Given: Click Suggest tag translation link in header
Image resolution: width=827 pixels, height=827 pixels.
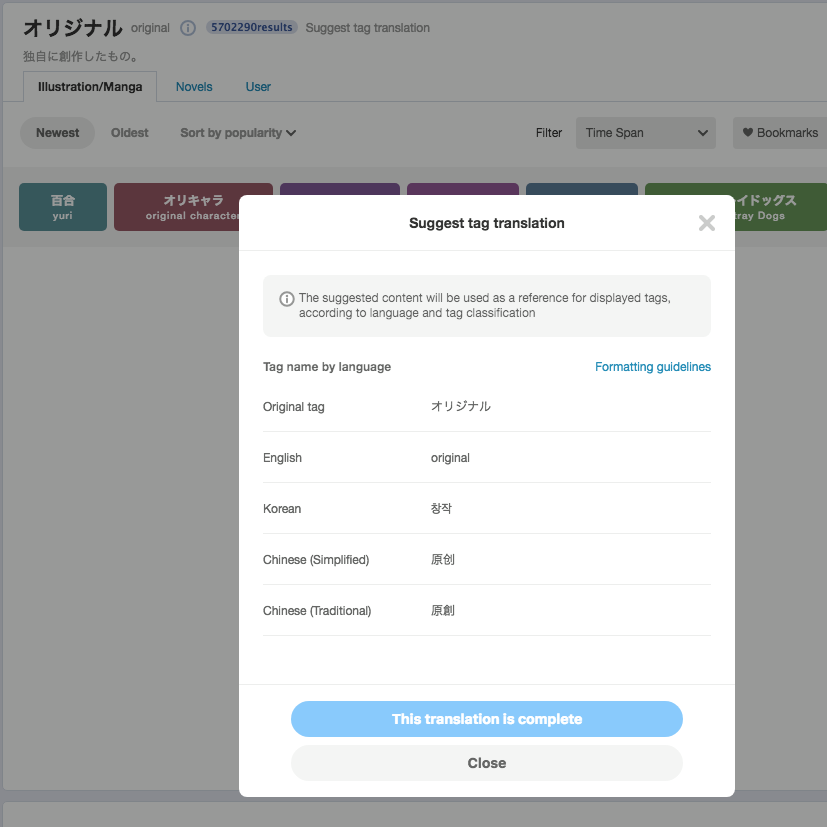Looking at the screenshot, I should pyautogui.click(x=368, y=28).
